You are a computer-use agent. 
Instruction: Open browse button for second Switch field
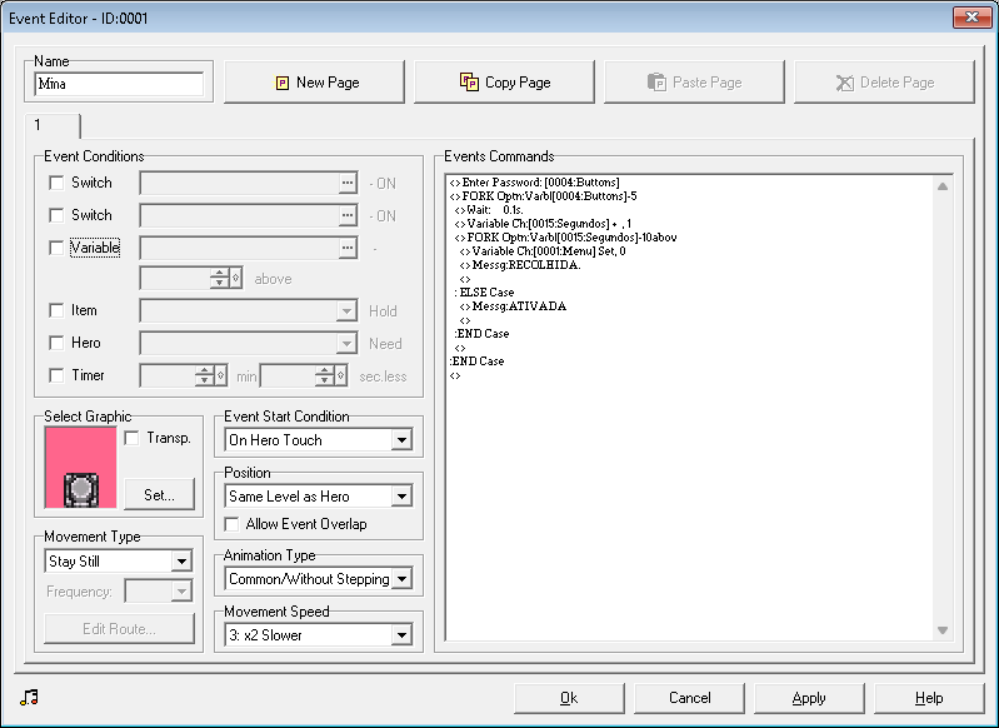point(347,216)
